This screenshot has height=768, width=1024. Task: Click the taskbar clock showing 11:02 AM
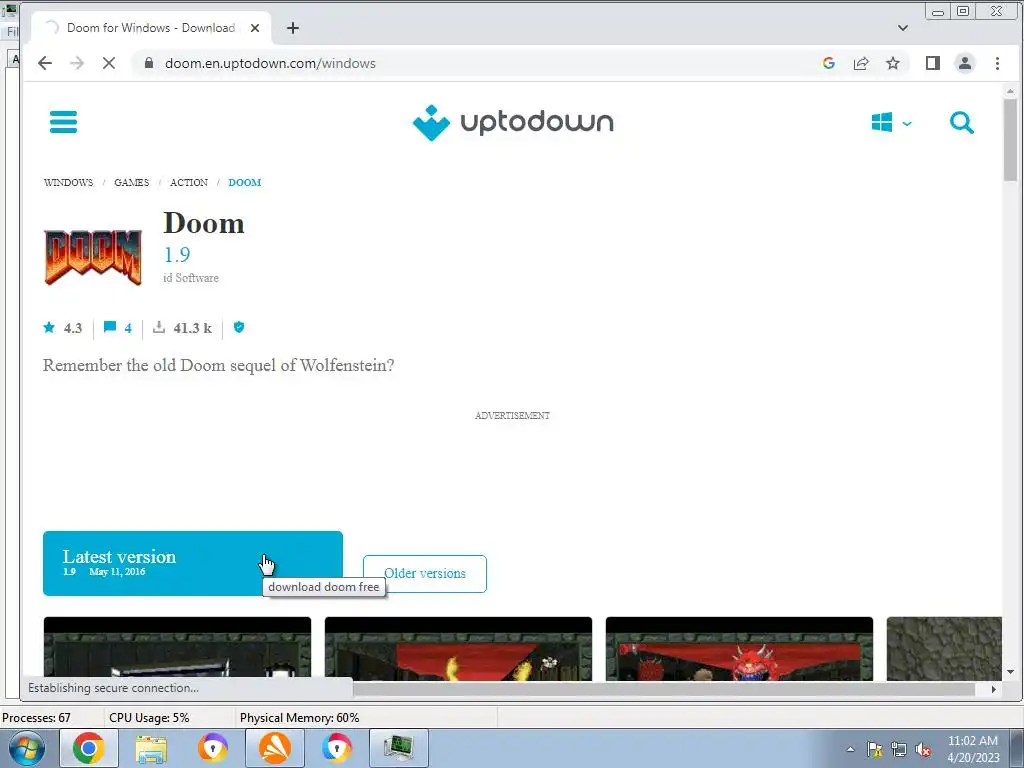[973, 749]
